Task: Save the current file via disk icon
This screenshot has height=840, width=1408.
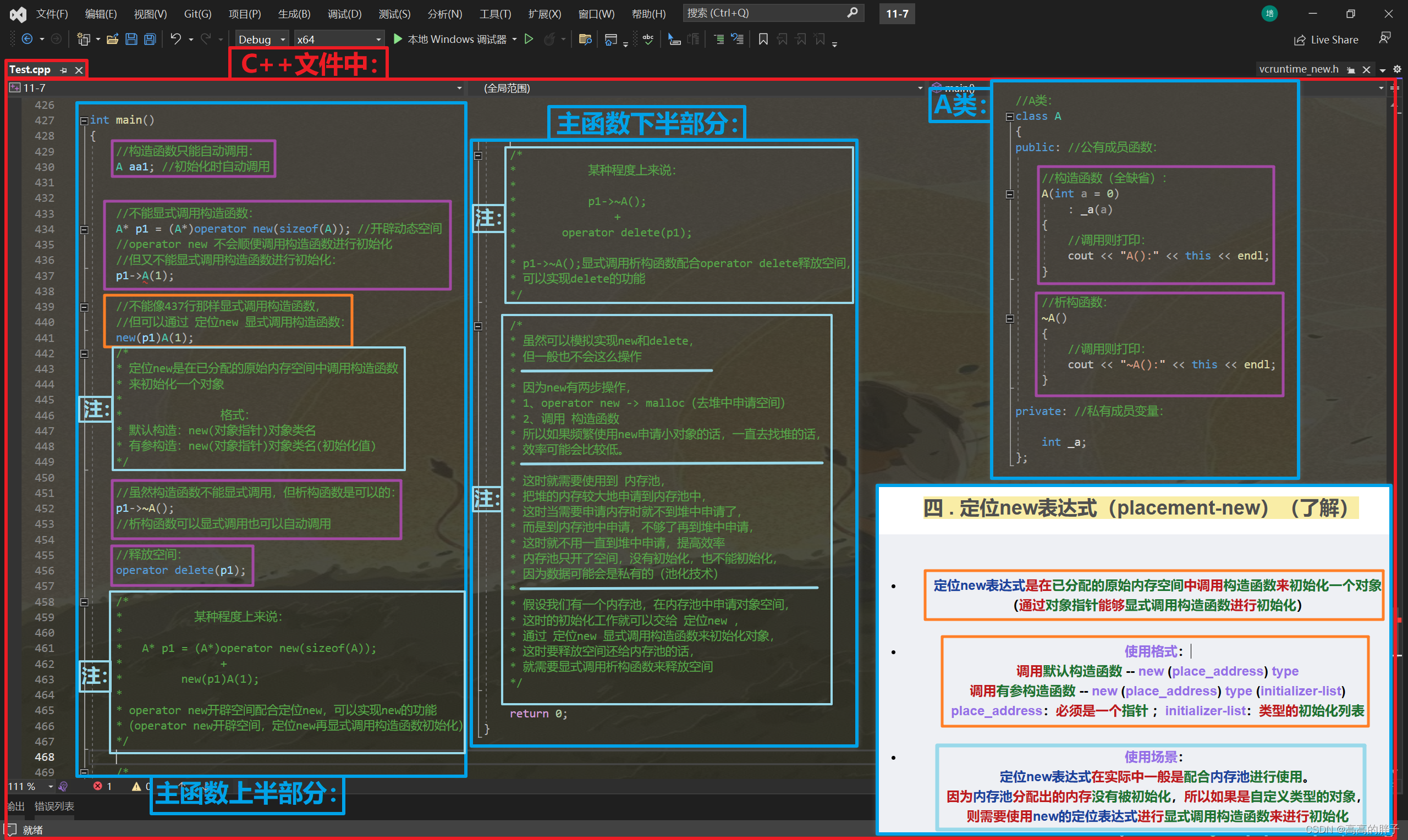Action: (x=131, y=39)
